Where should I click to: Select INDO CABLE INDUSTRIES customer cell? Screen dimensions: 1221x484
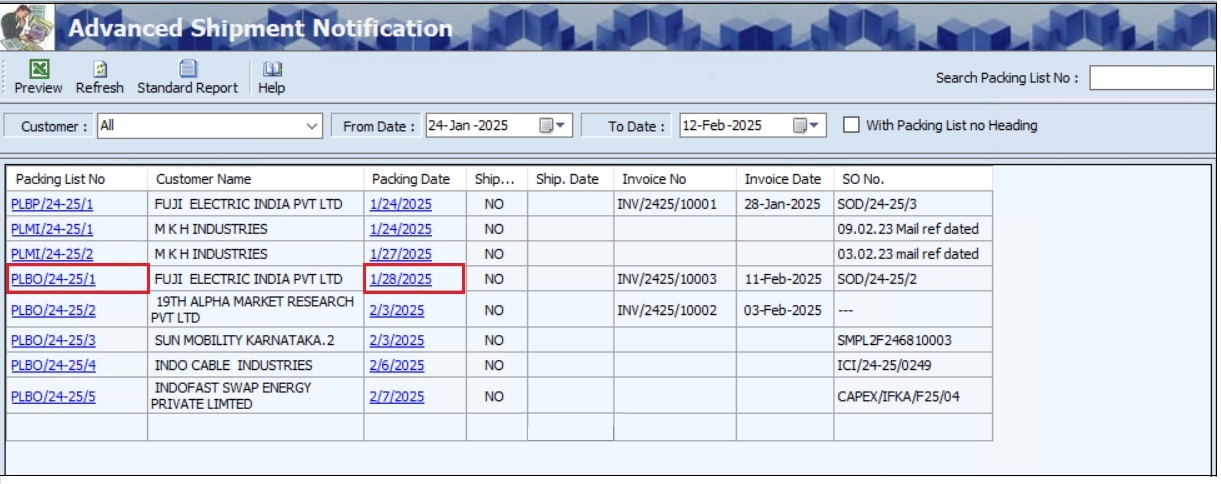(x=256, y=365)
